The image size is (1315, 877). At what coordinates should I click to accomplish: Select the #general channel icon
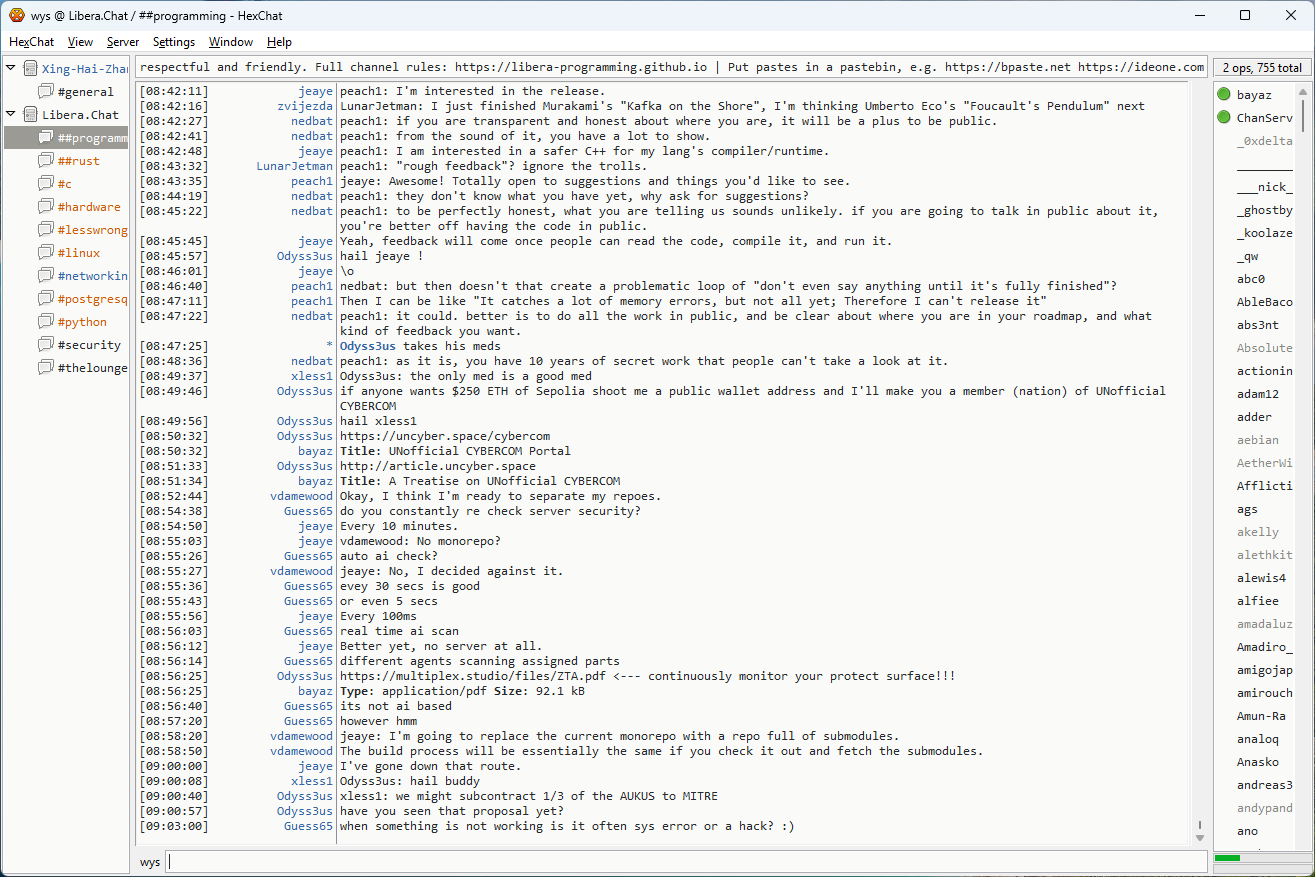click(46, 92)
